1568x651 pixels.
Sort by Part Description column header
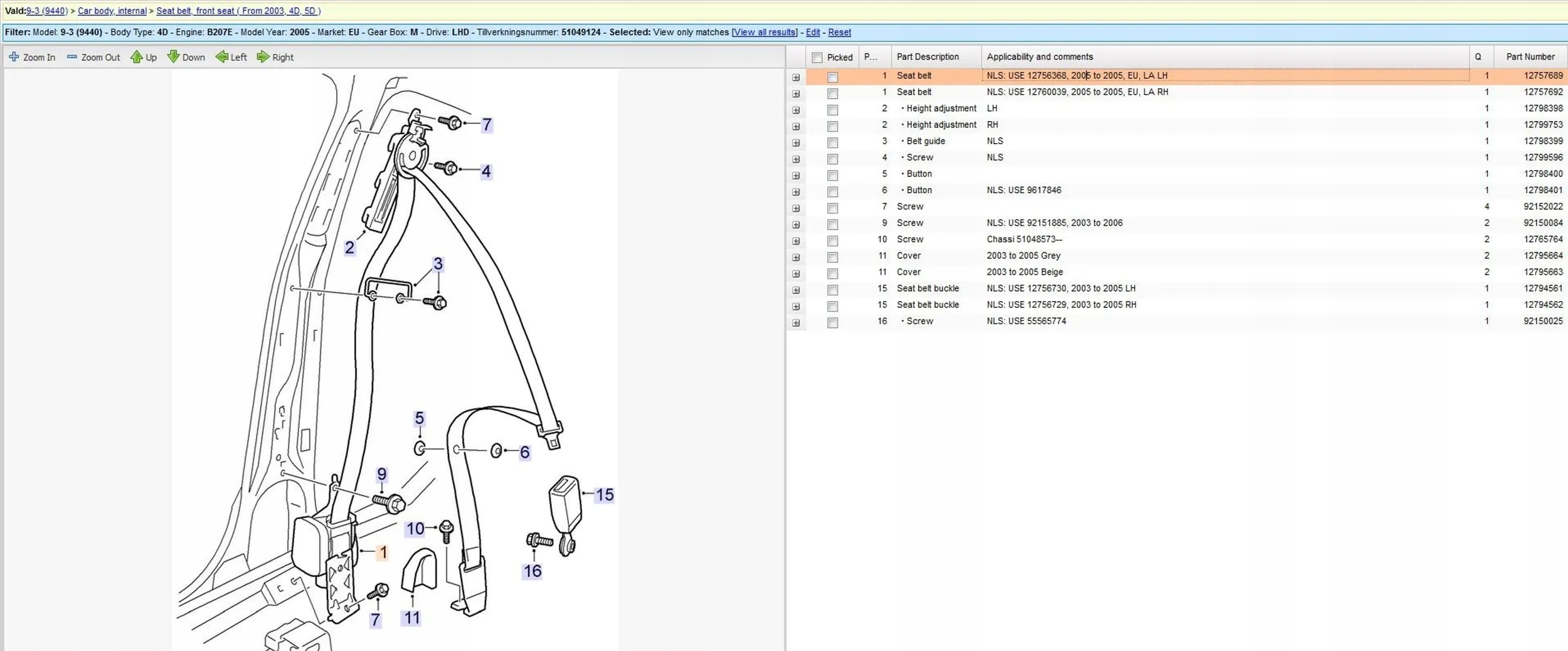click(x=928, y=56)
